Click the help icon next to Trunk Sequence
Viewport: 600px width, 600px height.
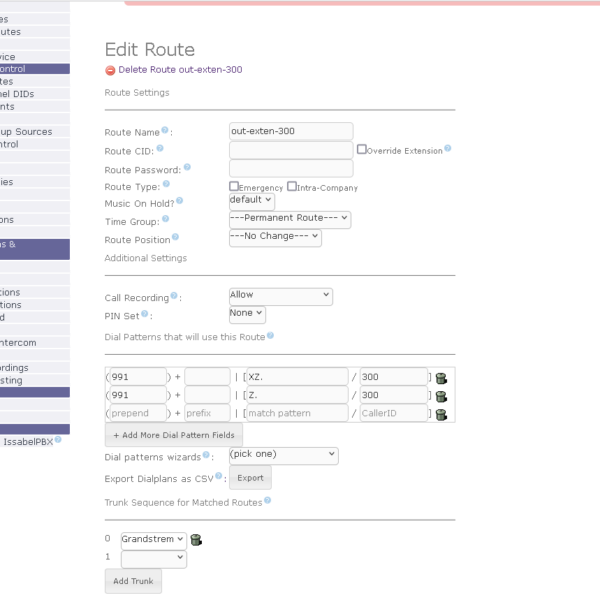(x=269, y=500)
